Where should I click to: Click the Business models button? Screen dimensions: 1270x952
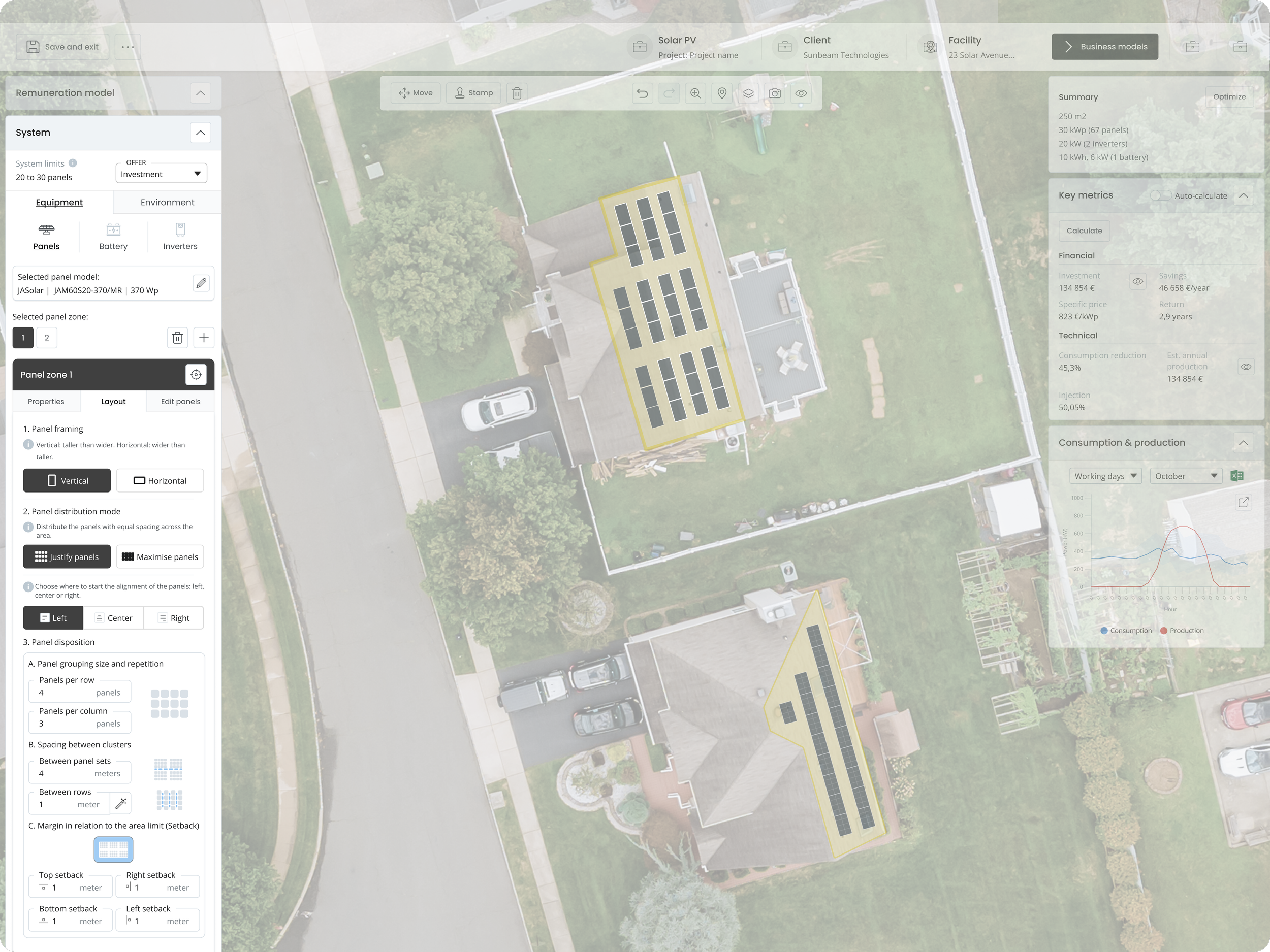(x=1104, y=47)
